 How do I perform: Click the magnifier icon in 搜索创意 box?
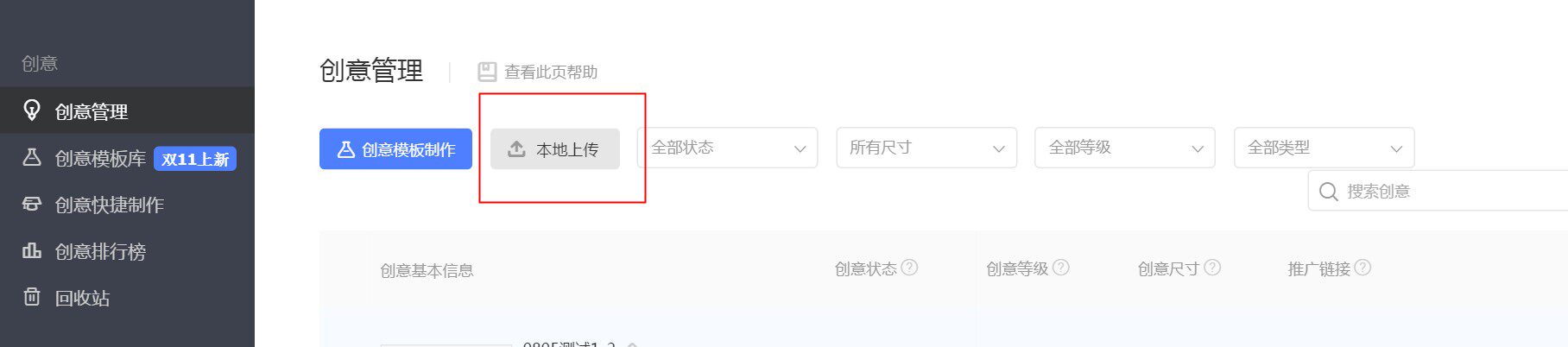(1329, 192)
